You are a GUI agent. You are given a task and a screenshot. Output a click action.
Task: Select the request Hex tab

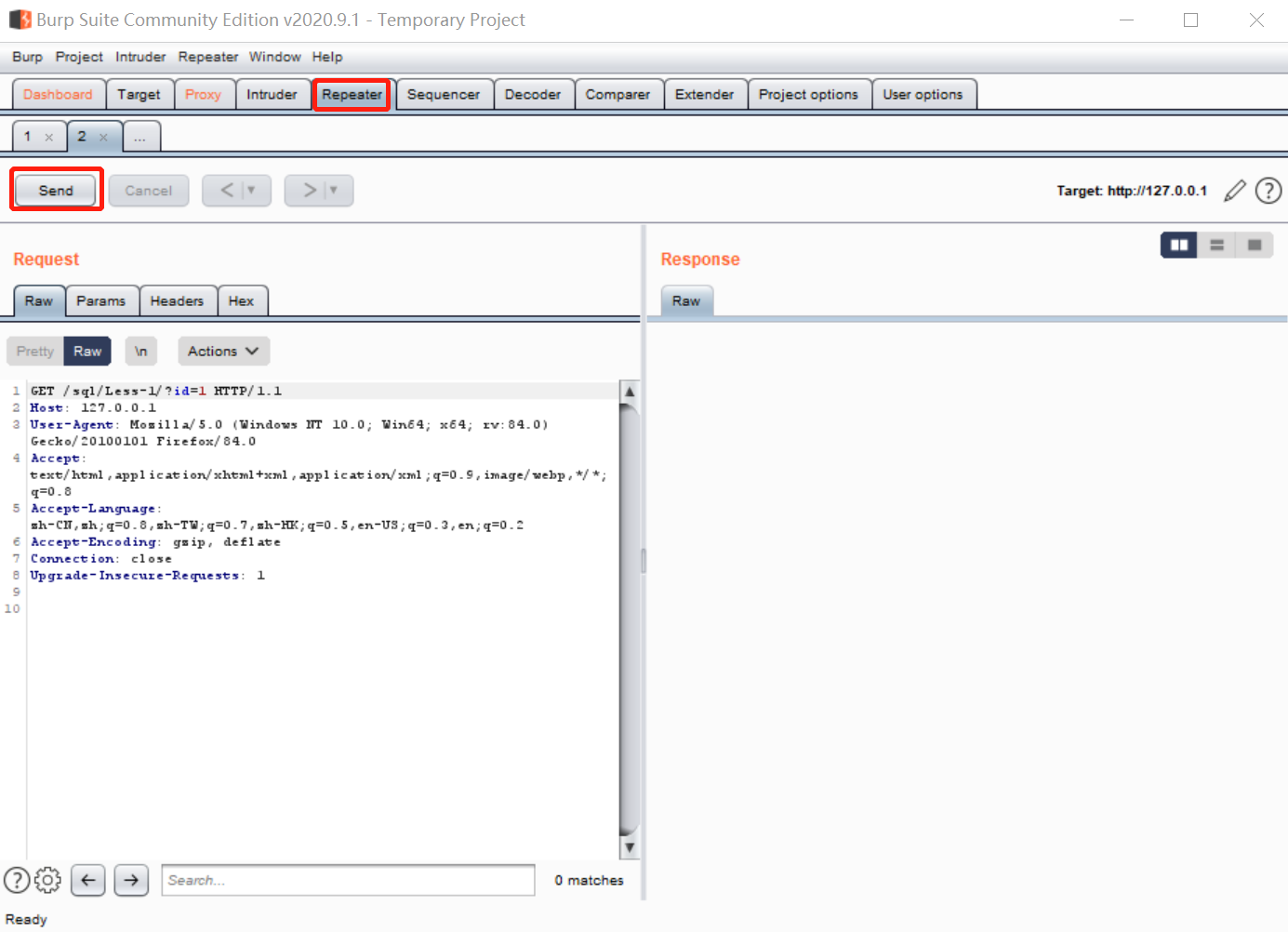click(x=241, y=301)
